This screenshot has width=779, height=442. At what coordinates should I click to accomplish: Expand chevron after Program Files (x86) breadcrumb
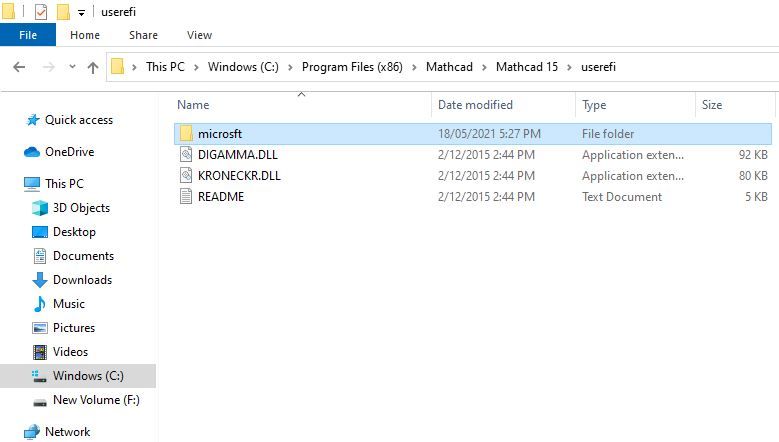coord(414,67)
